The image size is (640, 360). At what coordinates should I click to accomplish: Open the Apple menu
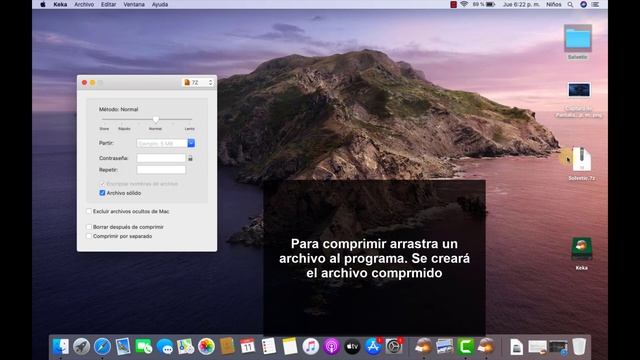click(x=43, y=4)
